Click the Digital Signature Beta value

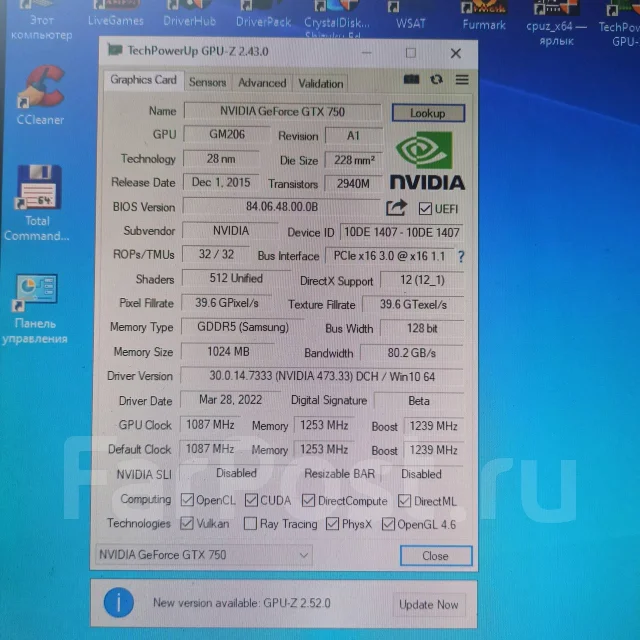[419, 401]
